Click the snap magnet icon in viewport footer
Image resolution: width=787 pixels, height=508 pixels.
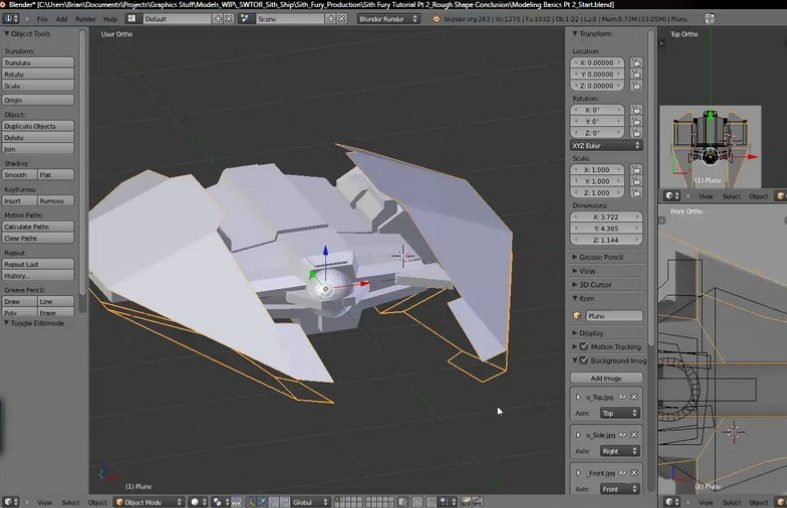coord(433,501)
